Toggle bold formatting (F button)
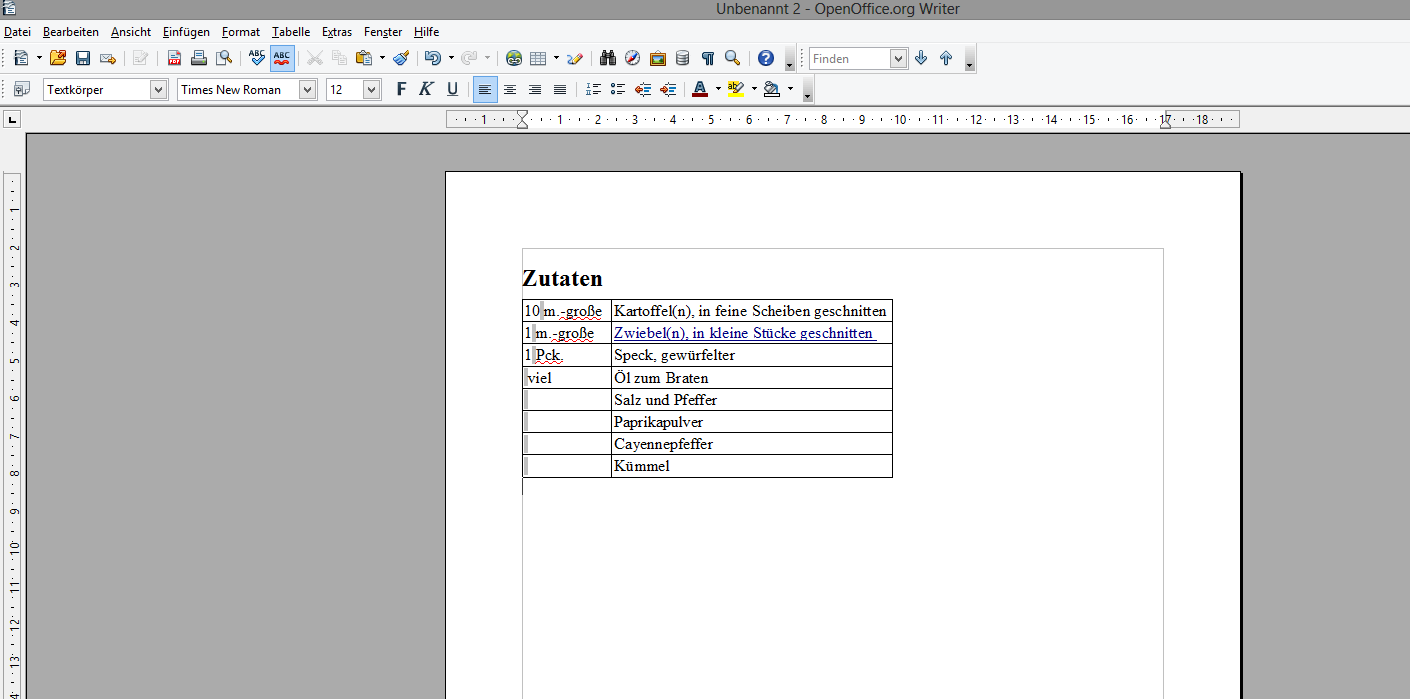Screen dimensions: 1410x699 tap(401, 90)
